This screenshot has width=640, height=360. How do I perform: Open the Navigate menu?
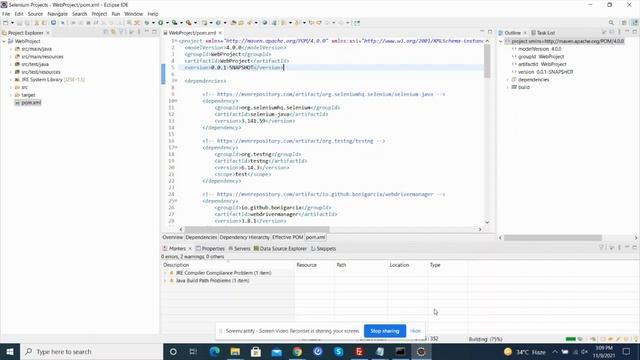point(57,14)
